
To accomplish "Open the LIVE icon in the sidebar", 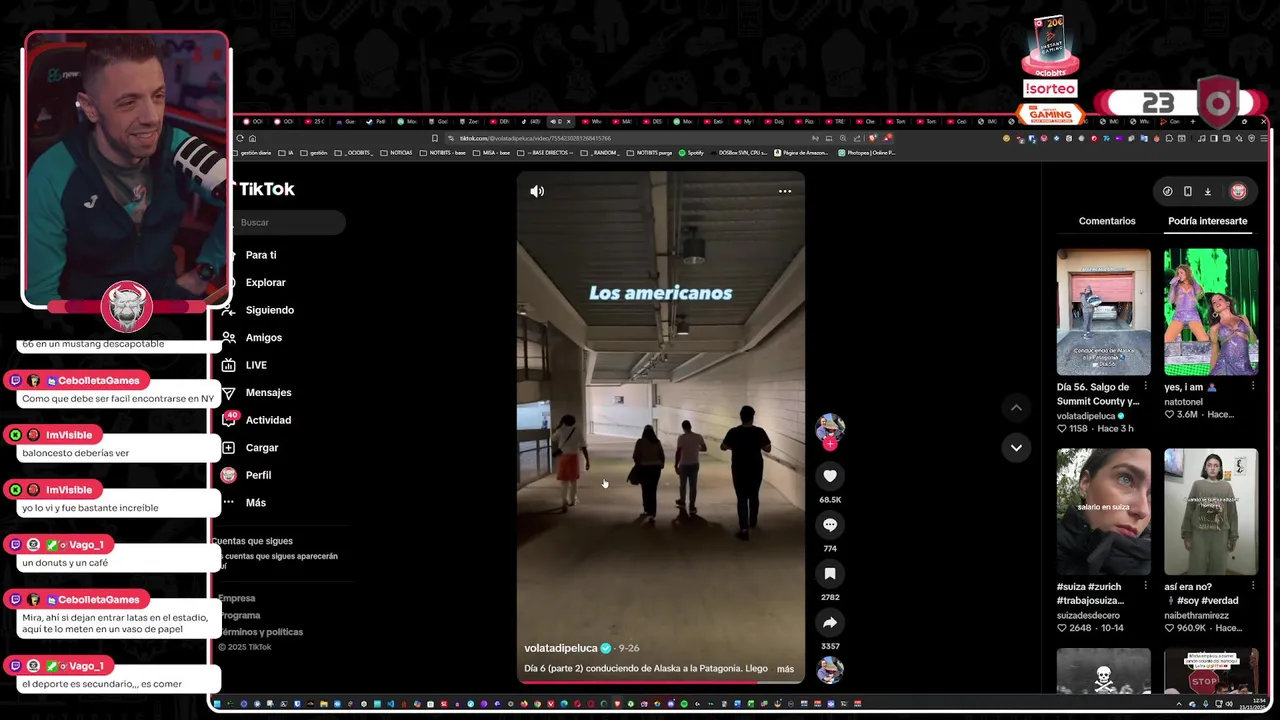I will point(229,365).
